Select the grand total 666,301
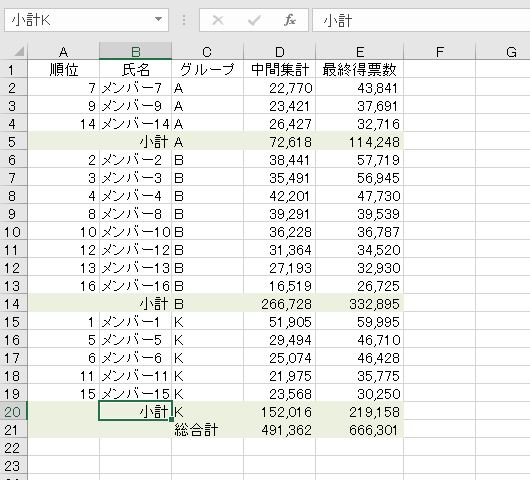 click(x=359, y=430)
